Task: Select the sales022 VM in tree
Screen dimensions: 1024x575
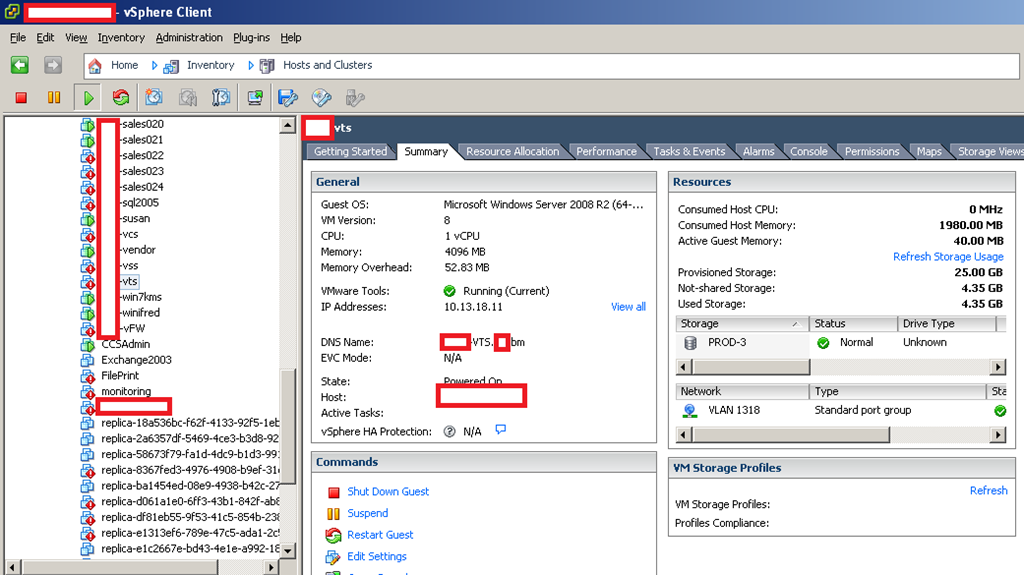Action: click(142, 156)
